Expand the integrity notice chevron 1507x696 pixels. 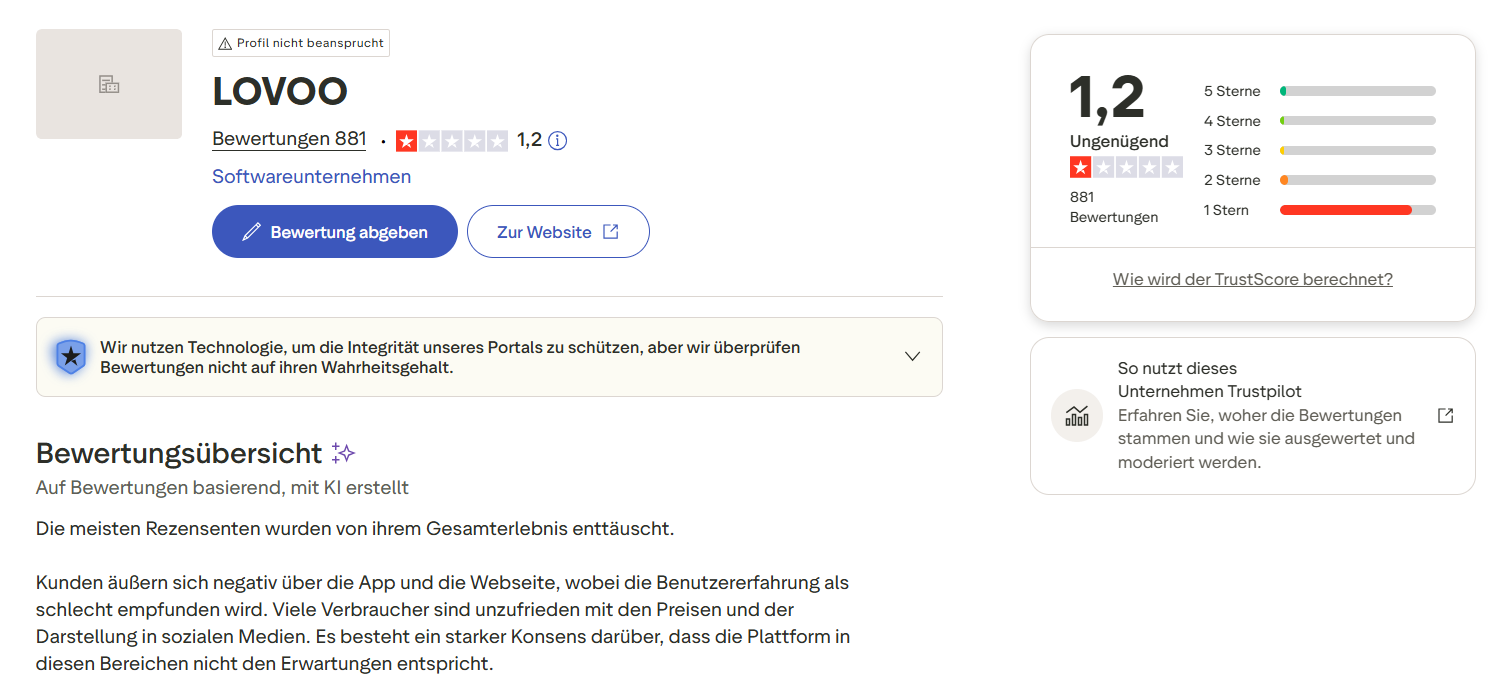click(x=912, y=357)
